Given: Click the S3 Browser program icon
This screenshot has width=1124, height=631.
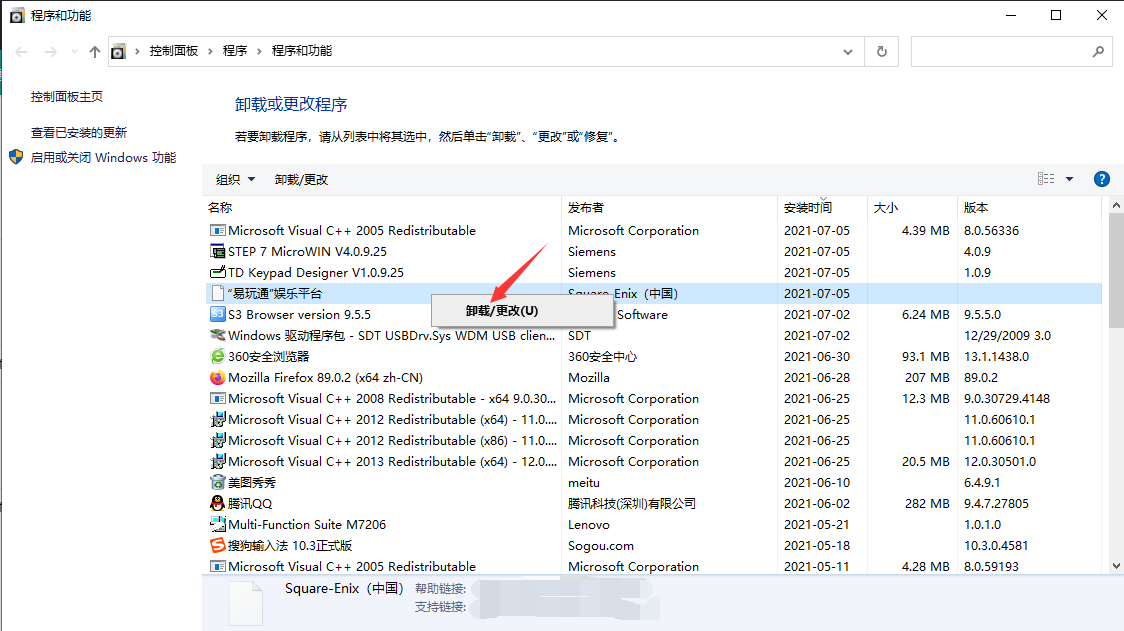Looking at the screenshot, I should tap(218, 314).
